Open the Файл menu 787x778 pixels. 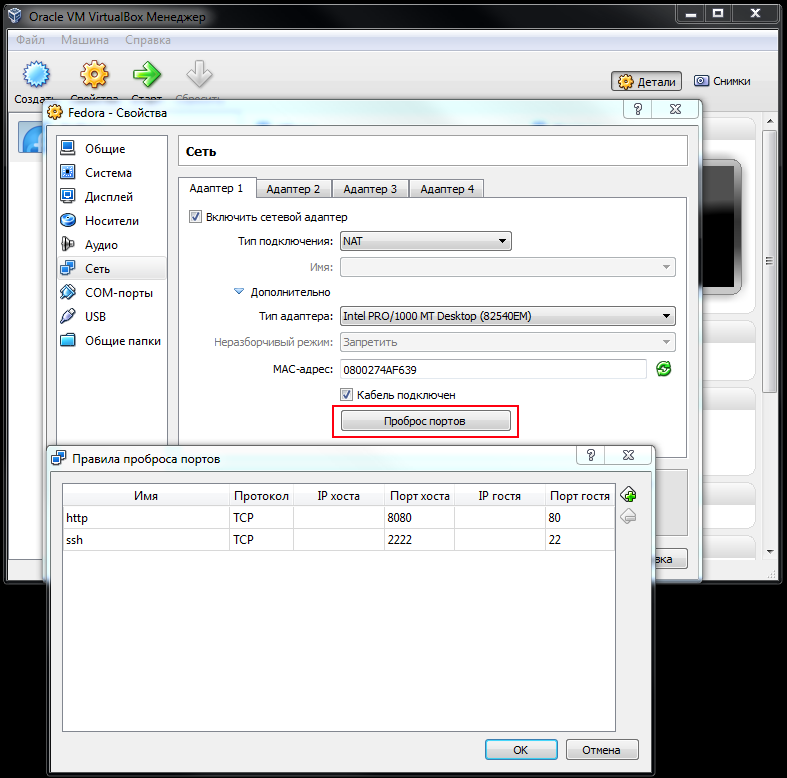click(x=31, y=40)
